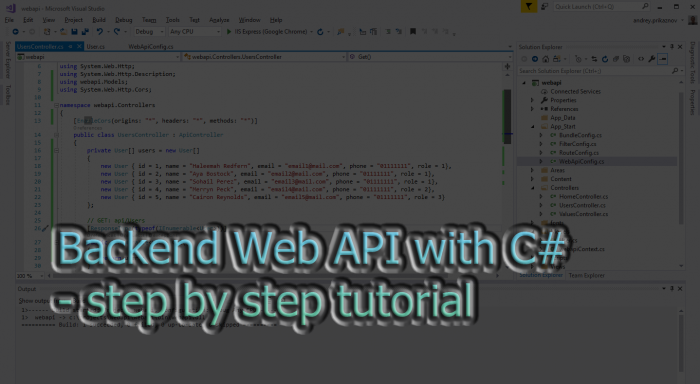This screenshot has height=384, width=700.
Task: Switch to the WebApiConfig.cs editor tab
Action: pos(151,46)
